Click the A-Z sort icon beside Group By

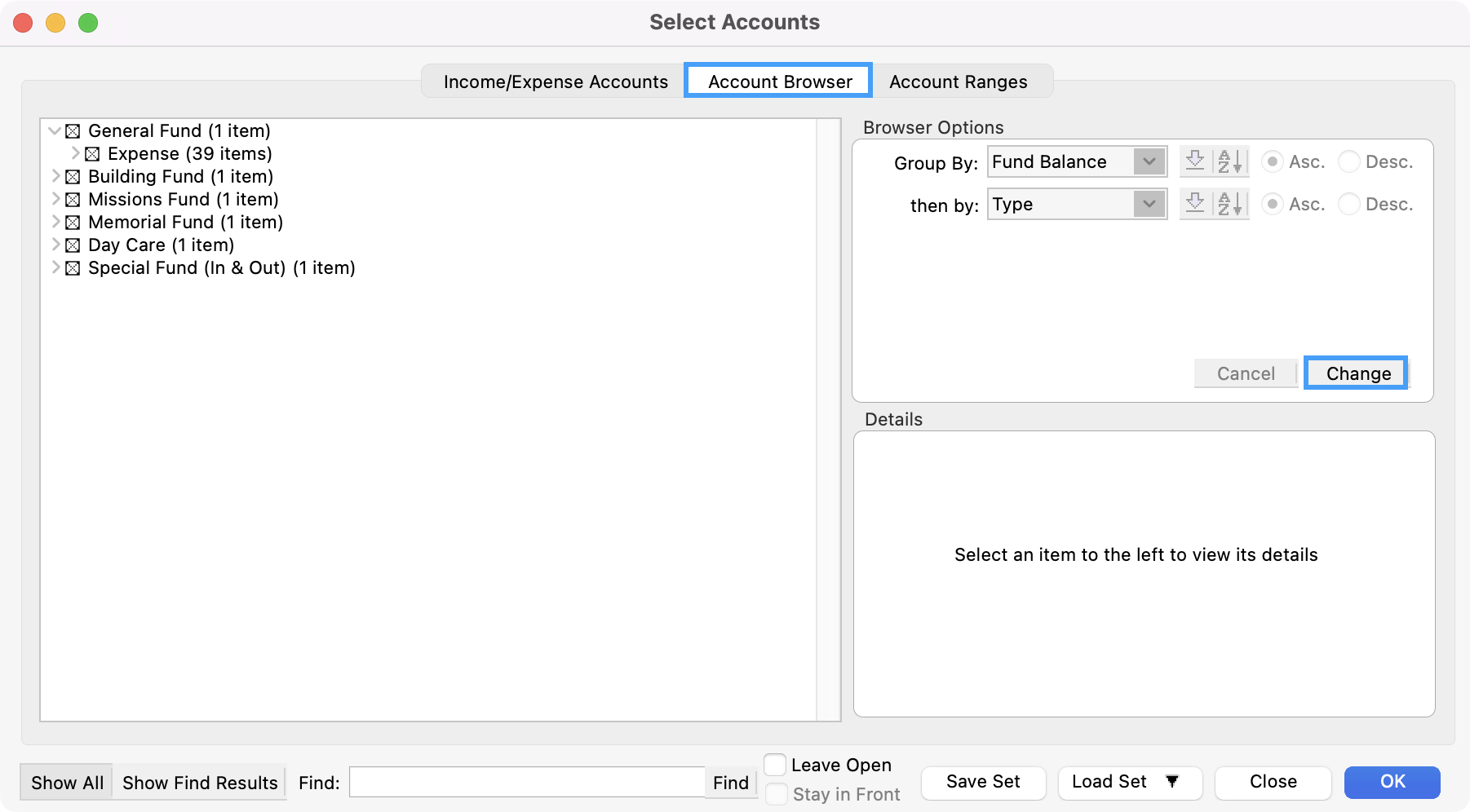coord(1230,161)
